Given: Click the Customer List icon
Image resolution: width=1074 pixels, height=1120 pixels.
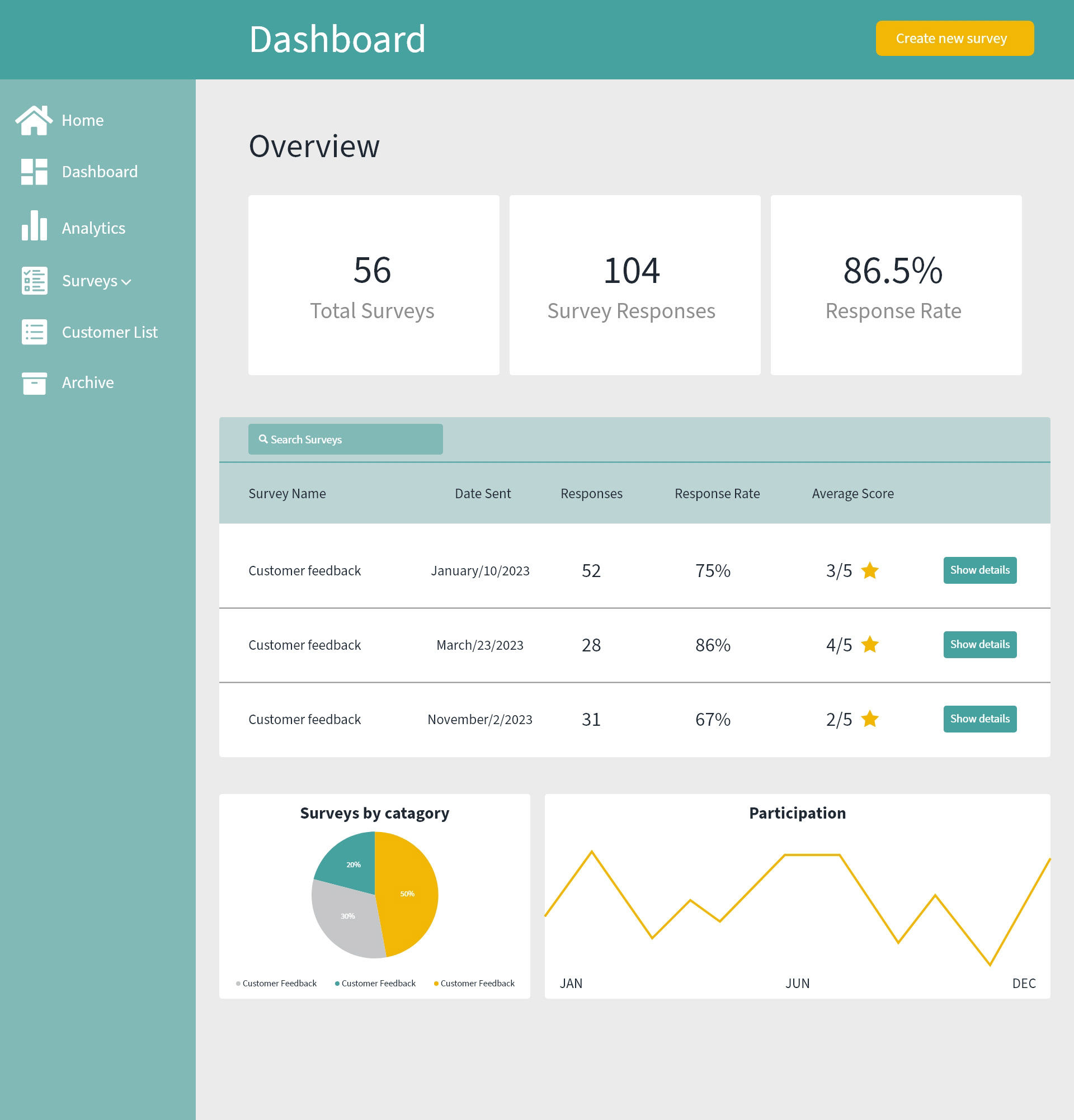Looking at the screenshot, I should tap(34, 332).
